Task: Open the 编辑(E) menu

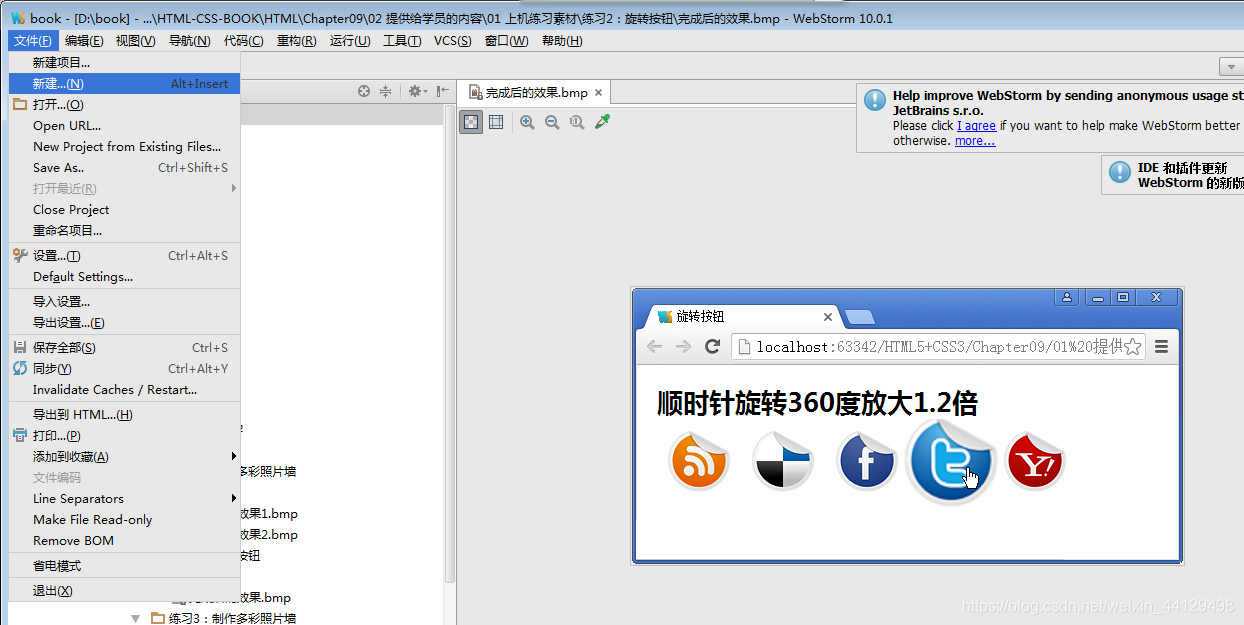Action: tap(84, 41)
